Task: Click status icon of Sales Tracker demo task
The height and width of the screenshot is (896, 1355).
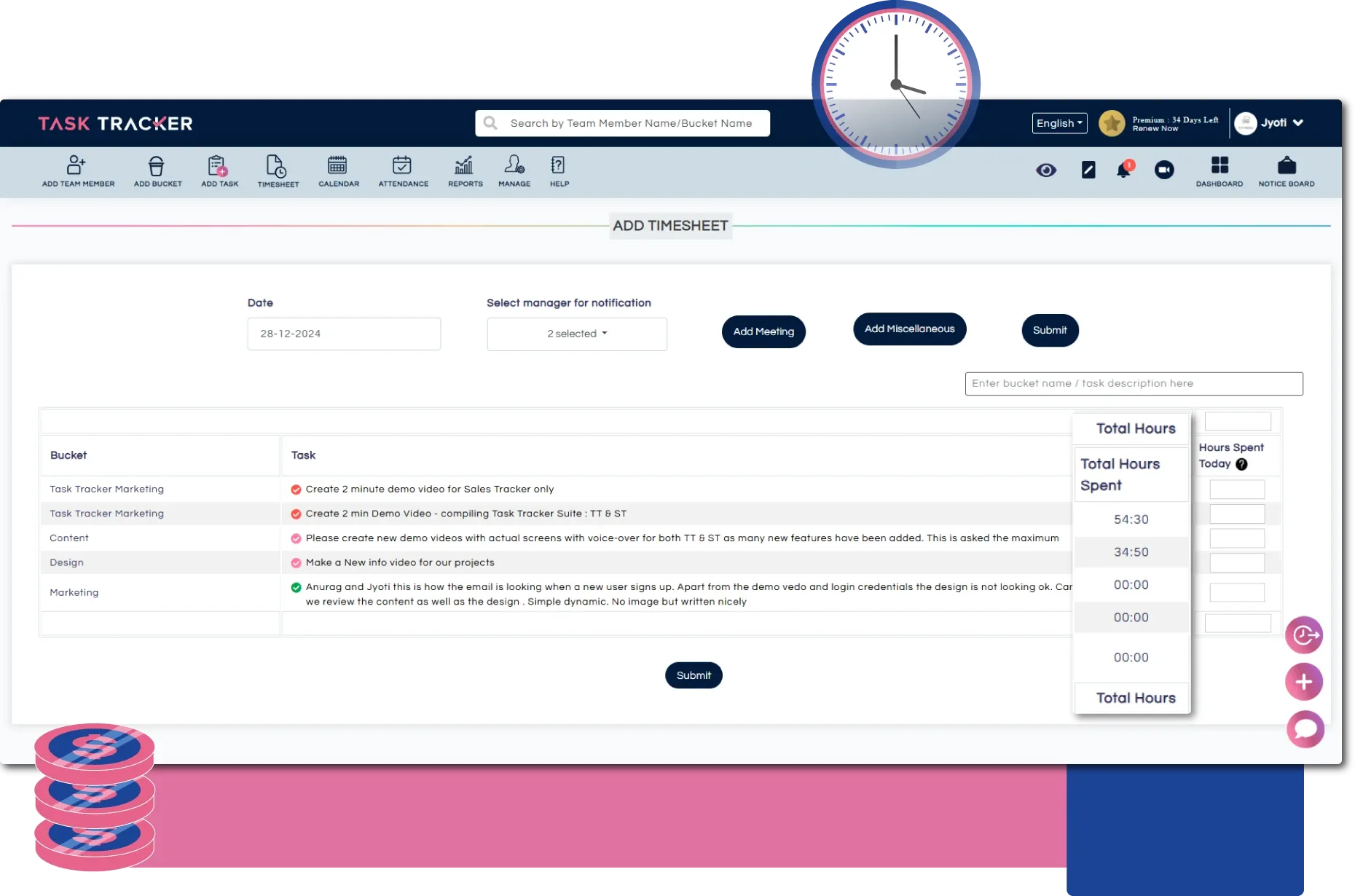Action: coord(296,490)
